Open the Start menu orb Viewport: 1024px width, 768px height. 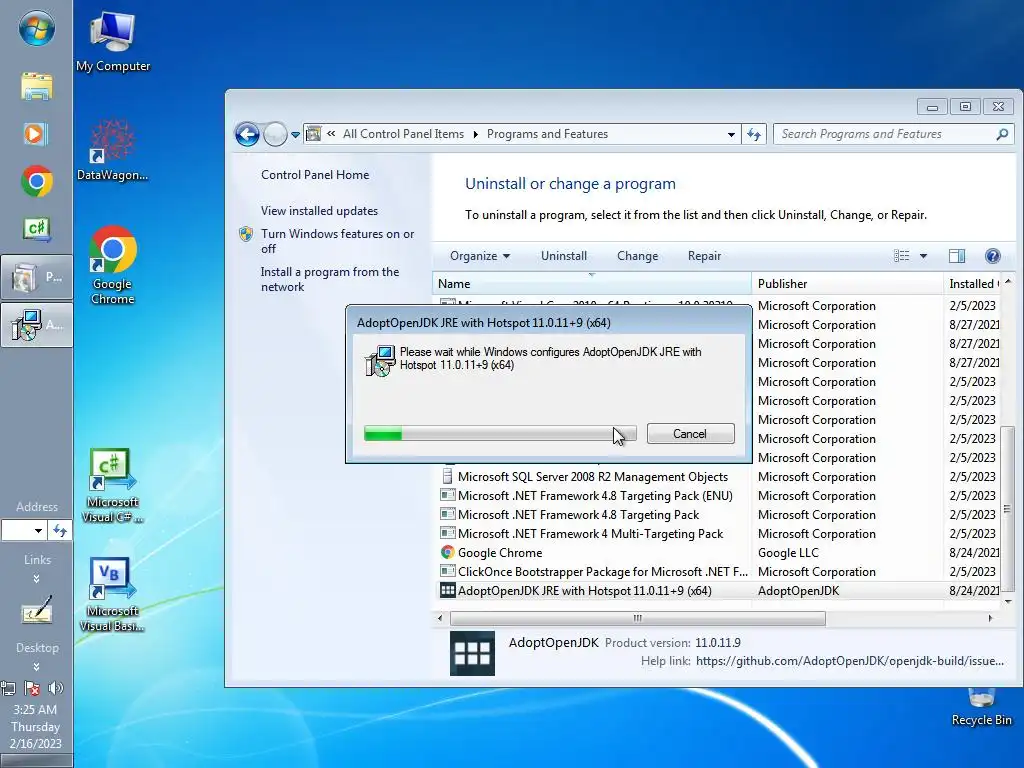(36, 29)
